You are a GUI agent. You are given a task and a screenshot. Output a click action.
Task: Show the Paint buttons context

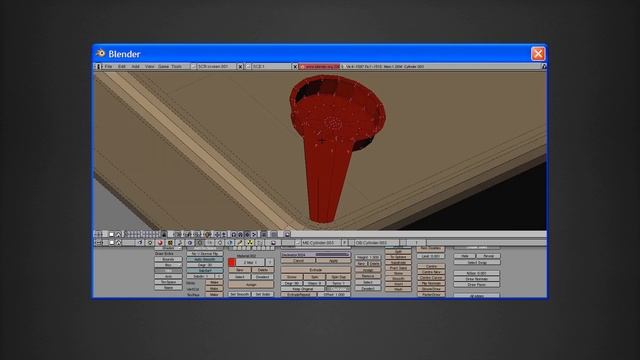pyautogui.click(x=240, y=242)
